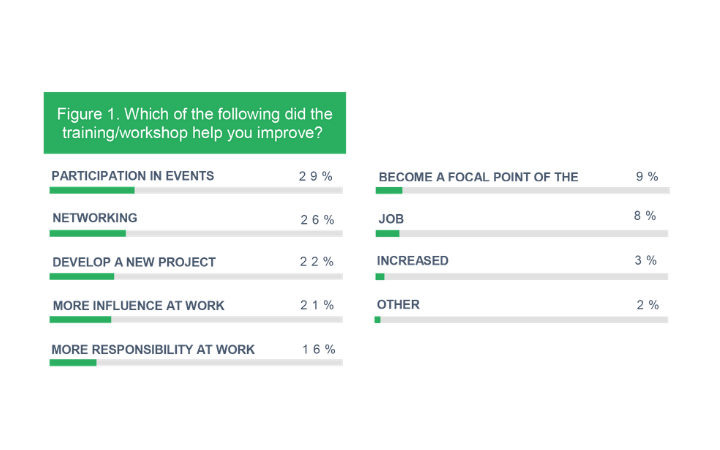Click the 21 % value

click(317, 305)
